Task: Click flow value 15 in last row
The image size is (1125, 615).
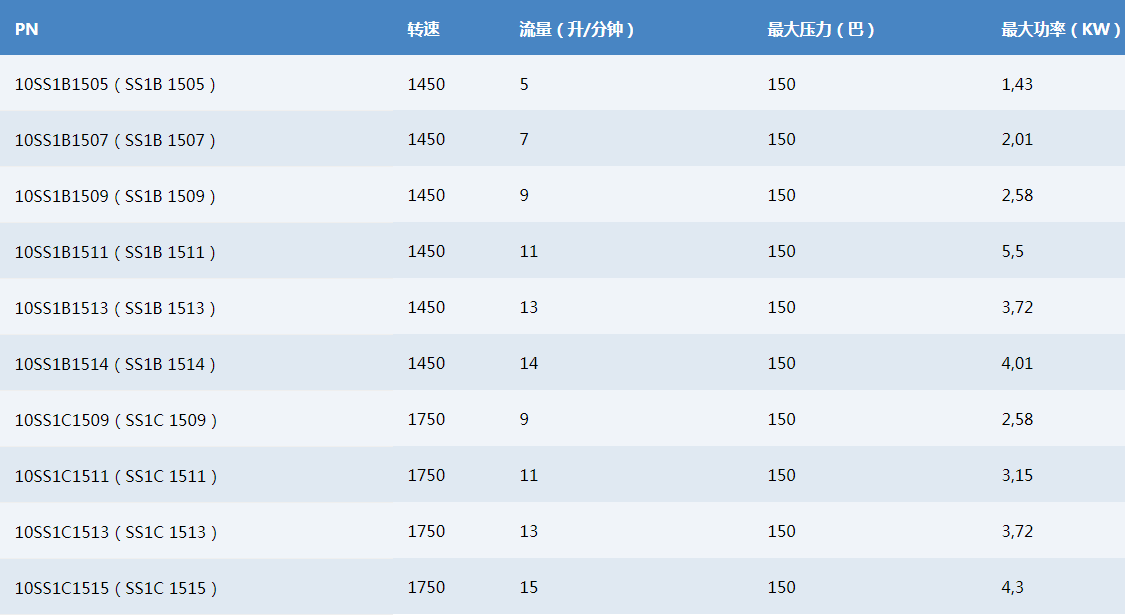Action: pos(529,588)
